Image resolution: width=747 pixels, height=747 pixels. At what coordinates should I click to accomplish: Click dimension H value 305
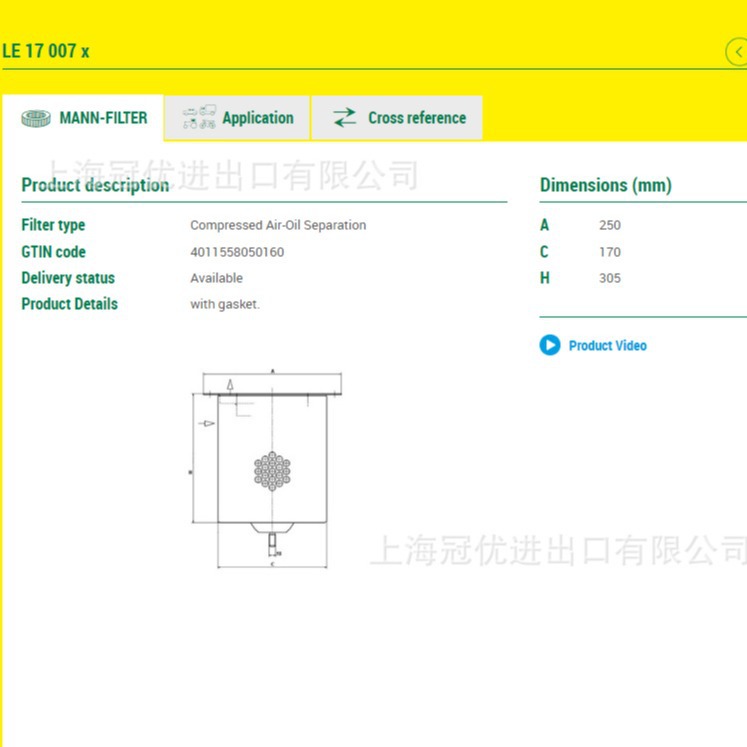pos(610,278)
